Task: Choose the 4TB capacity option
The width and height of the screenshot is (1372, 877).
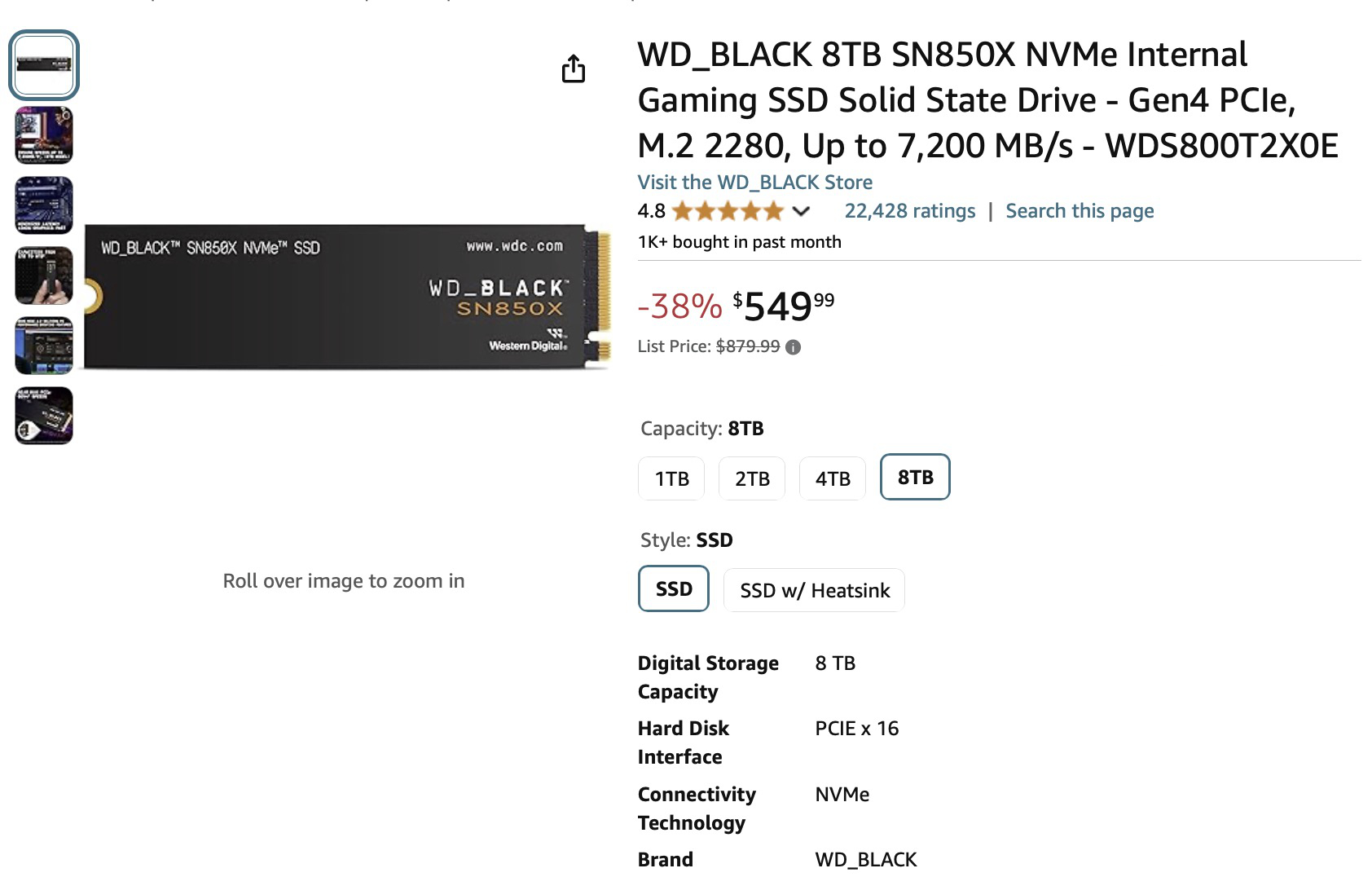Action: click(833, 478)
